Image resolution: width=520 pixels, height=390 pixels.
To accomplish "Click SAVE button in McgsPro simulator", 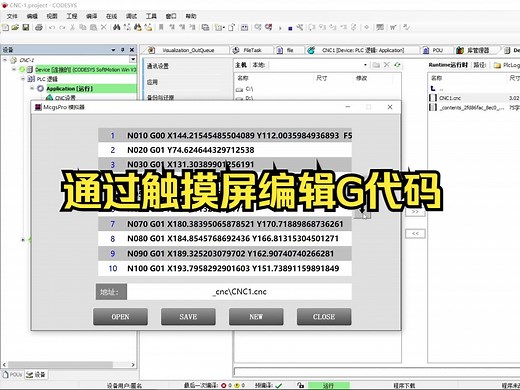I will pos(188,316).
